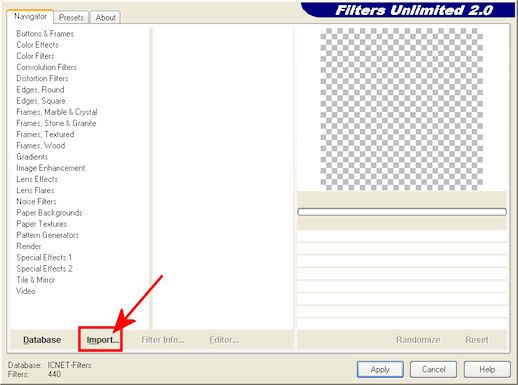Open the Editor... button

(224, 340)
